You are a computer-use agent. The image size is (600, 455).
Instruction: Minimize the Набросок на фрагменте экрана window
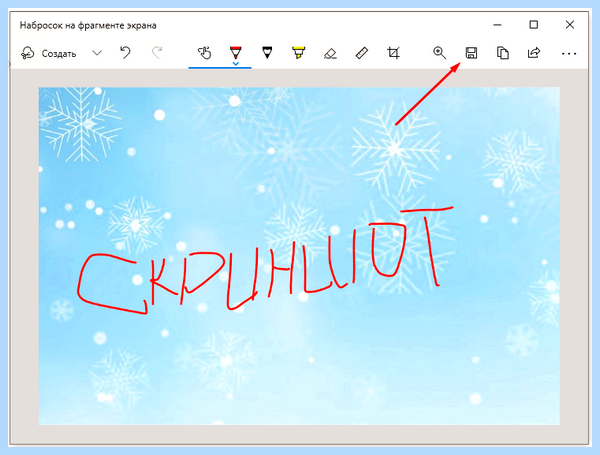(x=497, y=25)
